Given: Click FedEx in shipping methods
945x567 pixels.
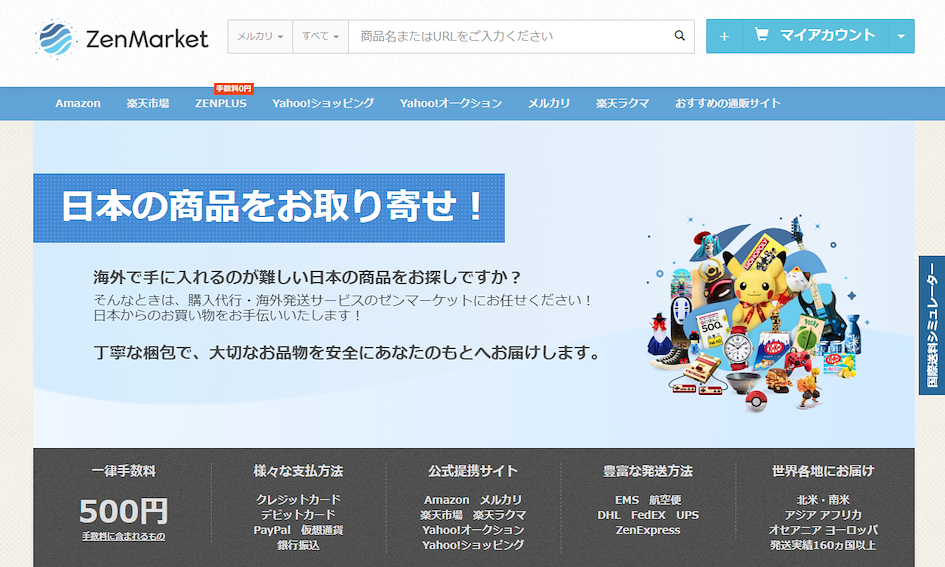Looking at the screenshot, I should tap(648, 515).
